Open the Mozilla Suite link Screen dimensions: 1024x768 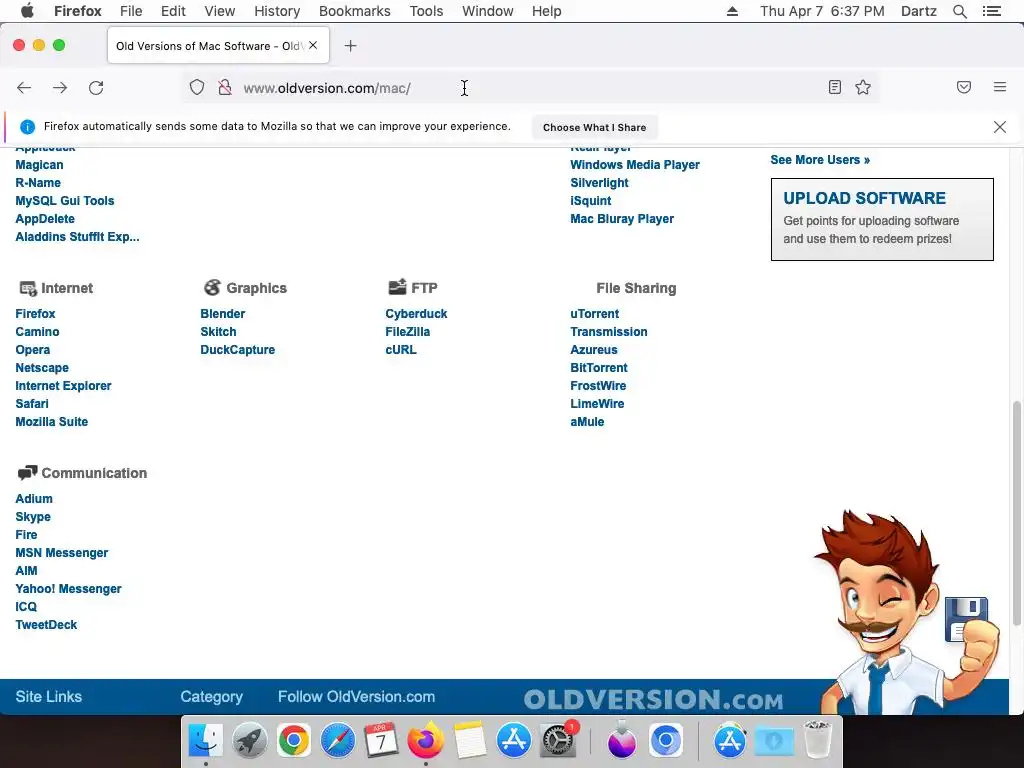point(52,422)
